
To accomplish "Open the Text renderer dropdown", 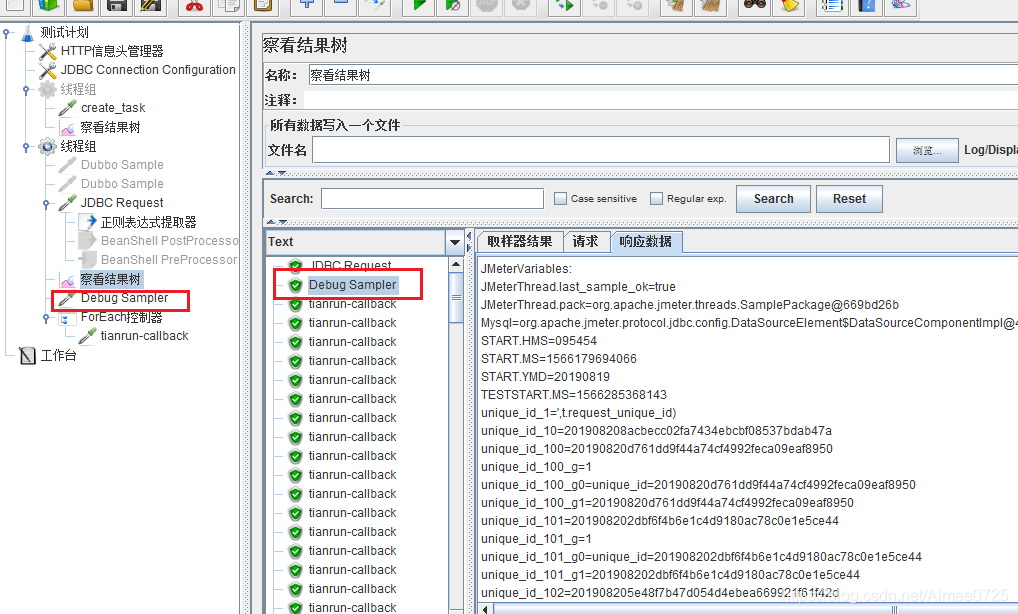I will coord(454,242).
